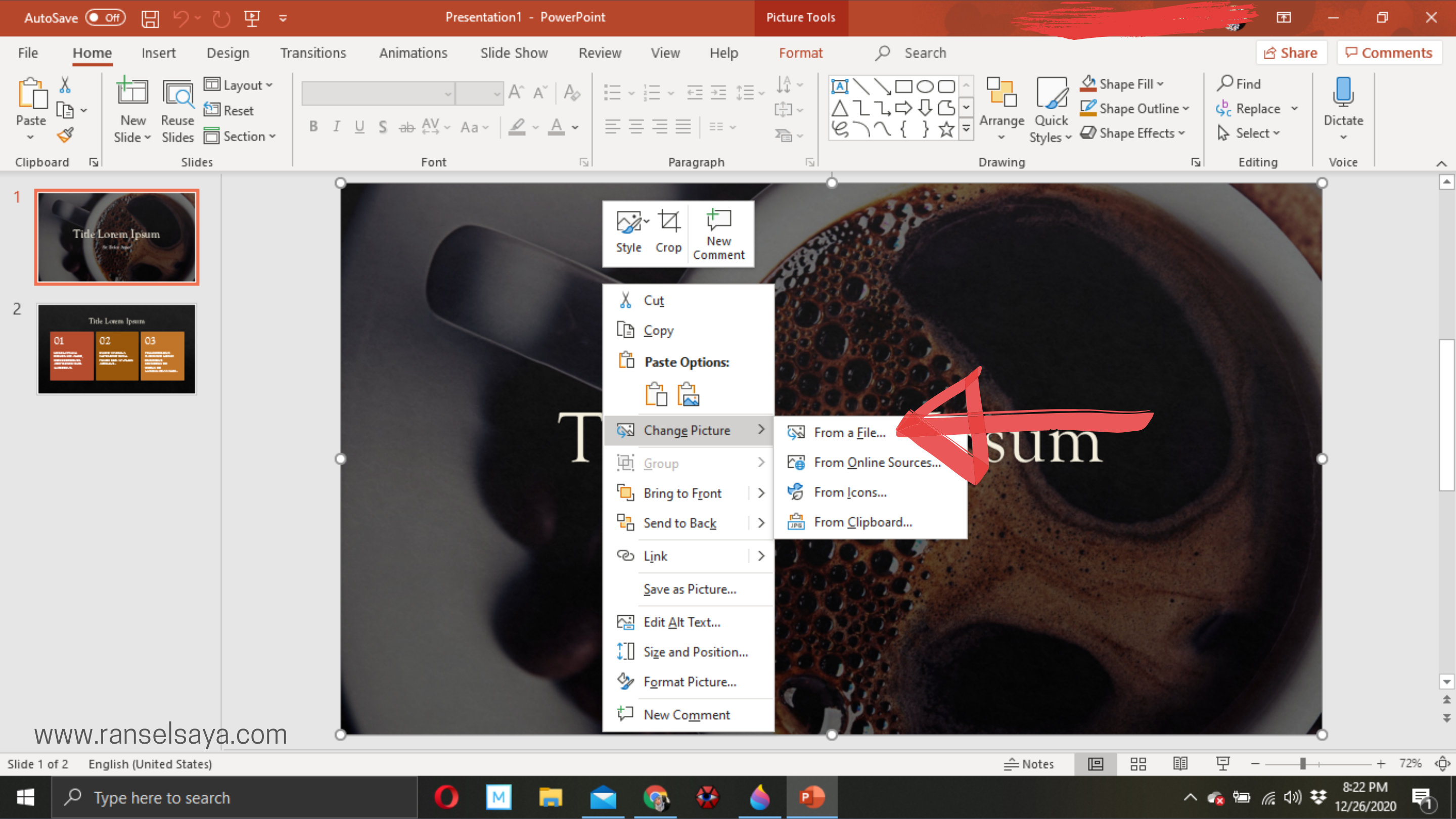
Task: Open Slide Sorter view icon
Action: [1138, 764]
